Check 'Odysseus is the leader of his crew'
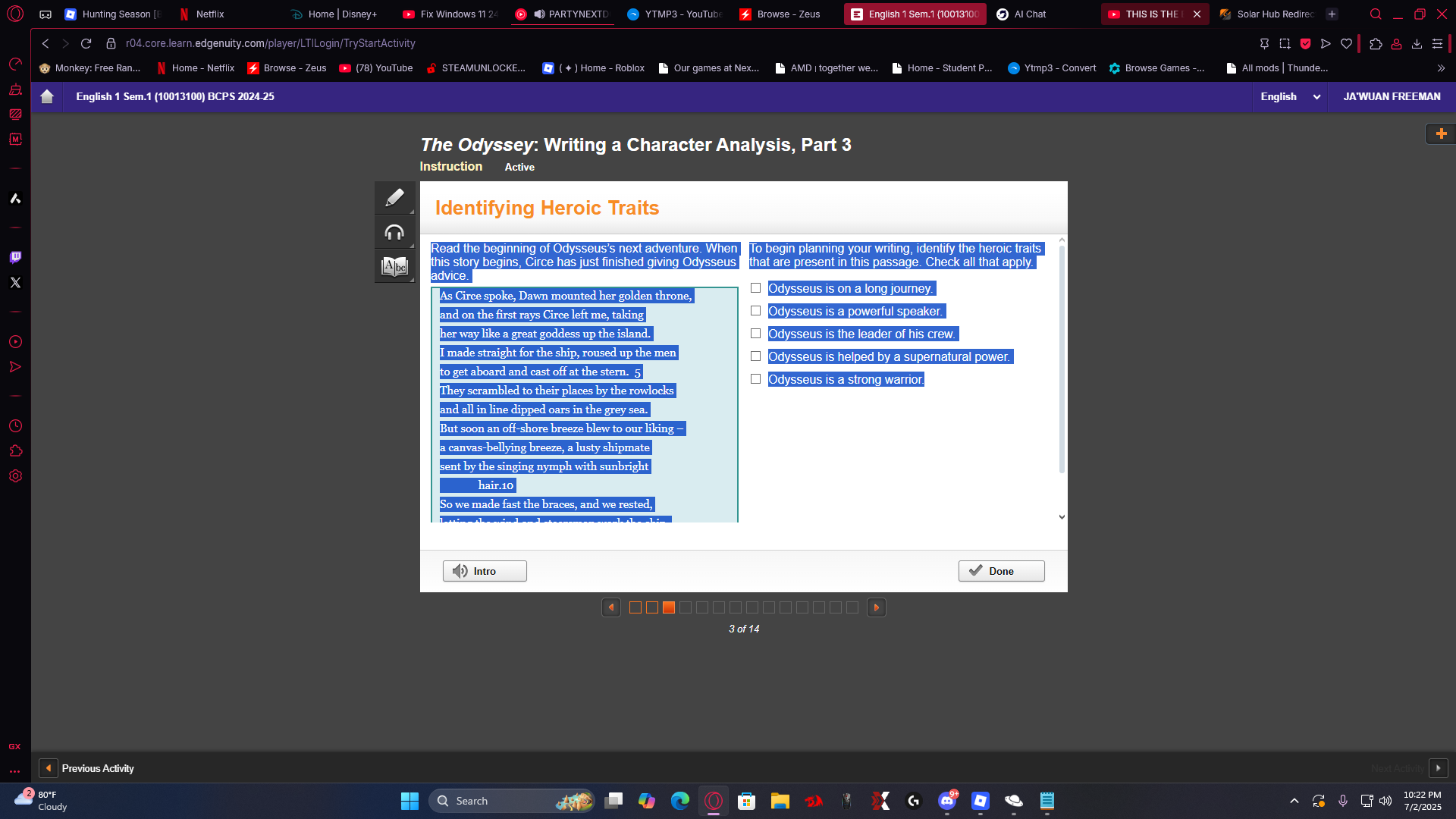The image size is (1456, 819). click(755, 334)
